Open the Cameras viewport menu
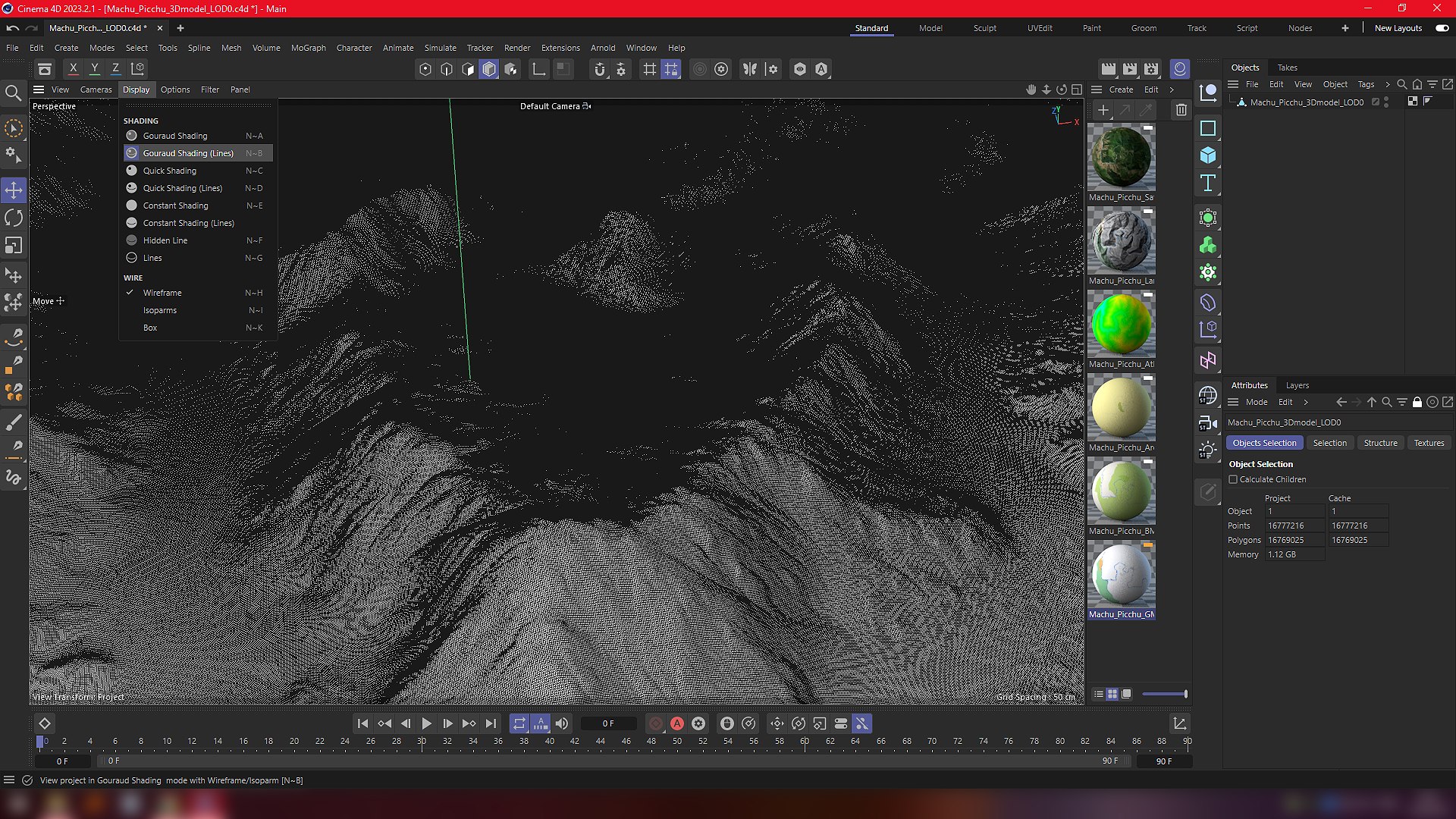Screen dimensions: 1456x819 (x=96, y=89)
